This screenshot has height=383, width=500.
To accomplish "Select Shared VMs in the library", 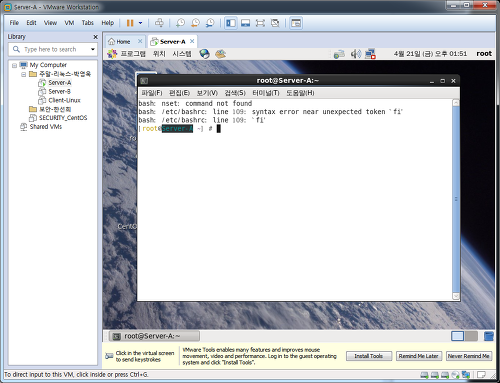I will pos(46,127).
